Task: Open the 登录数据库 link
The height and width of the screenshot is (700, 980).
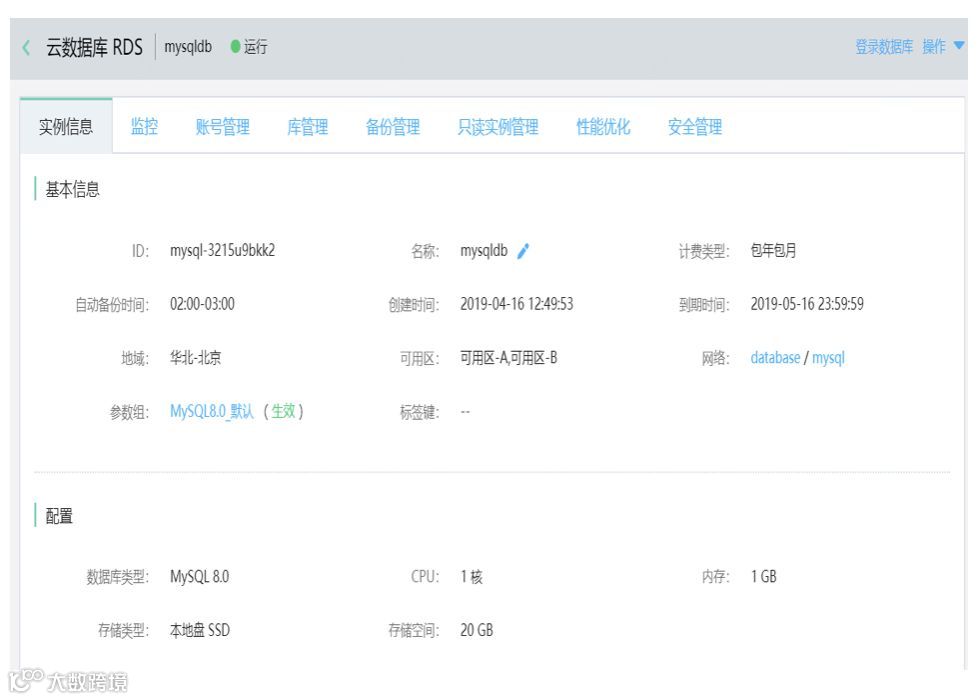Action: [884, 47]
